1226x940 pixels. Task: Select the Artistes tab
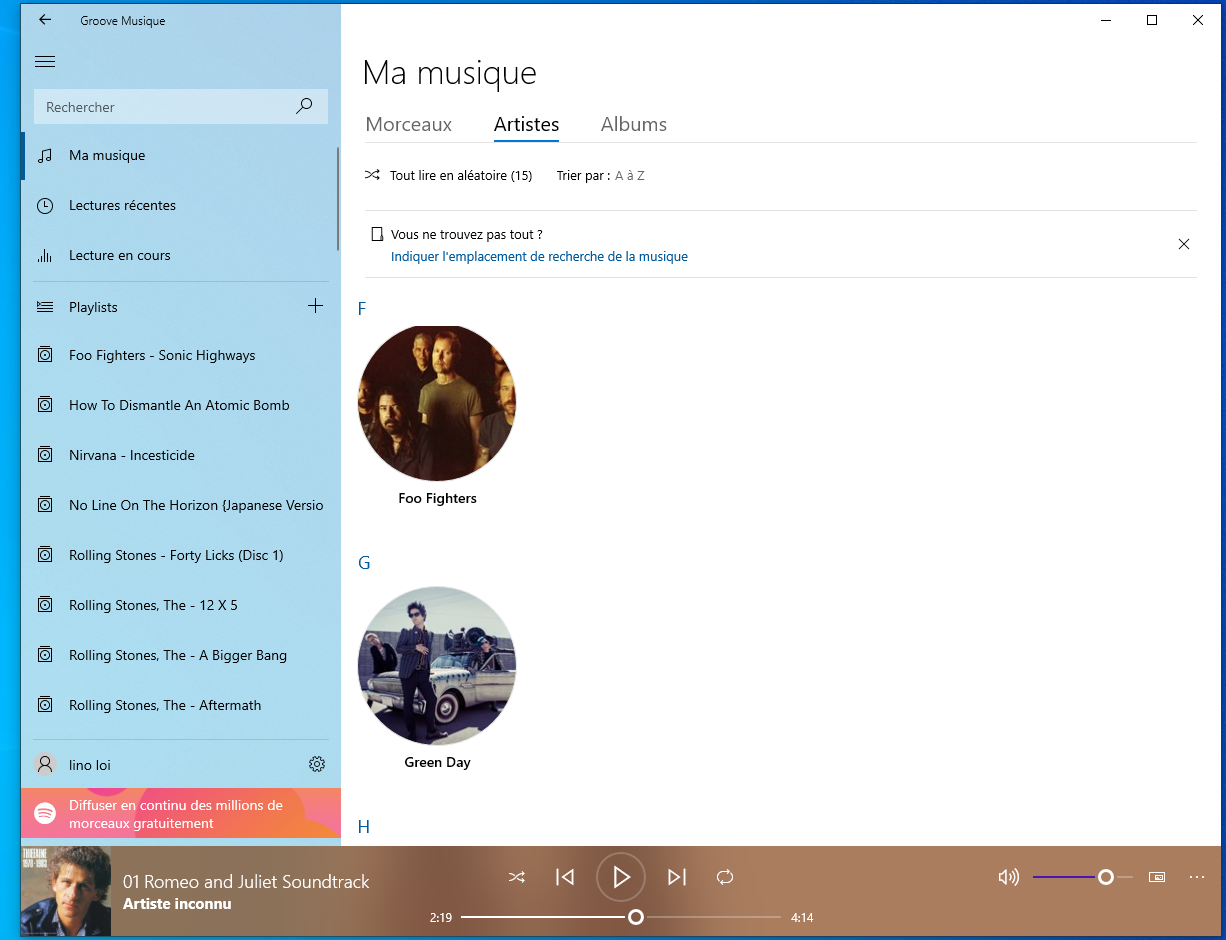(526, 124)
